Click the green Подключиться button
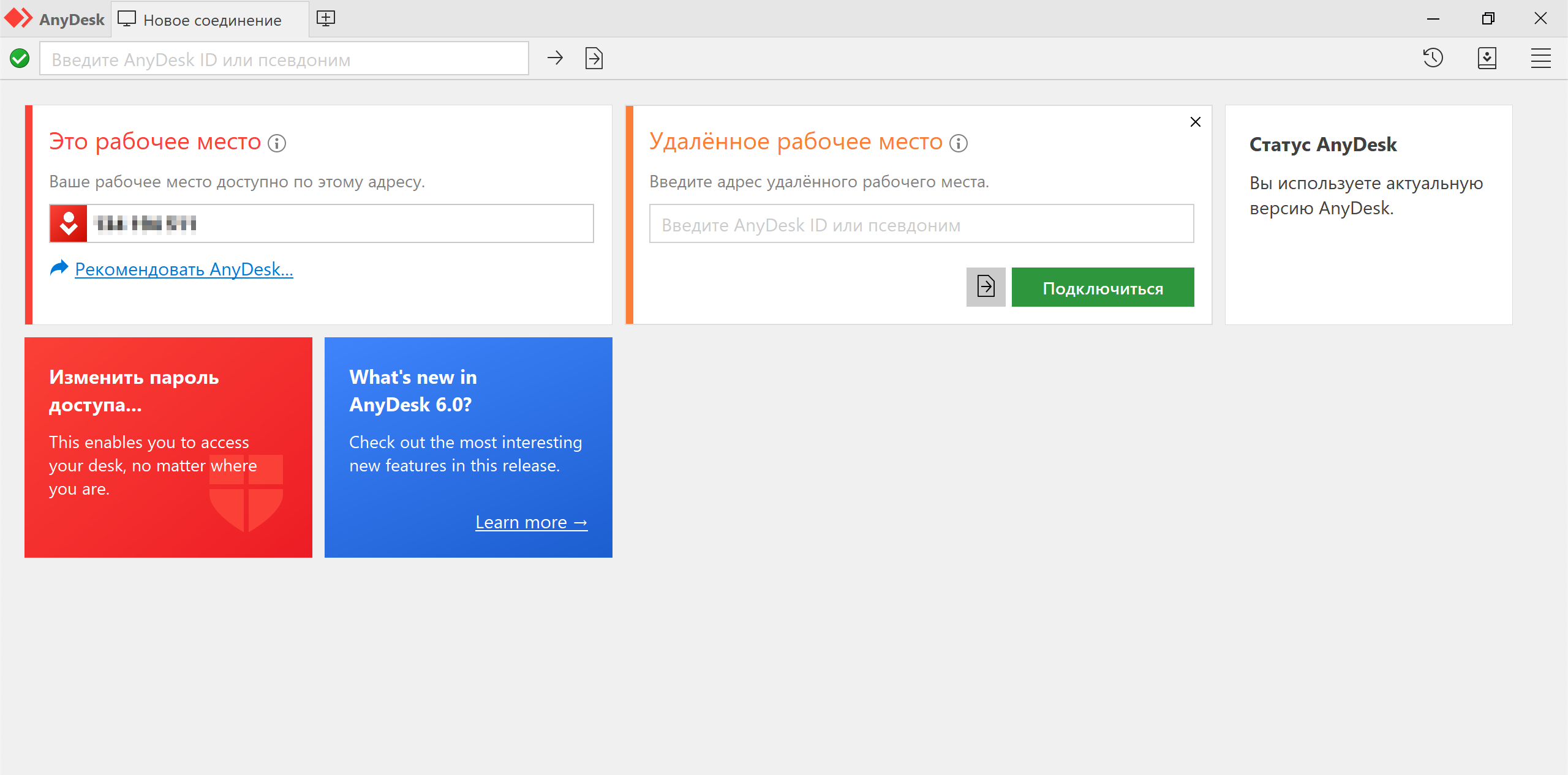 click(1102, 286)
